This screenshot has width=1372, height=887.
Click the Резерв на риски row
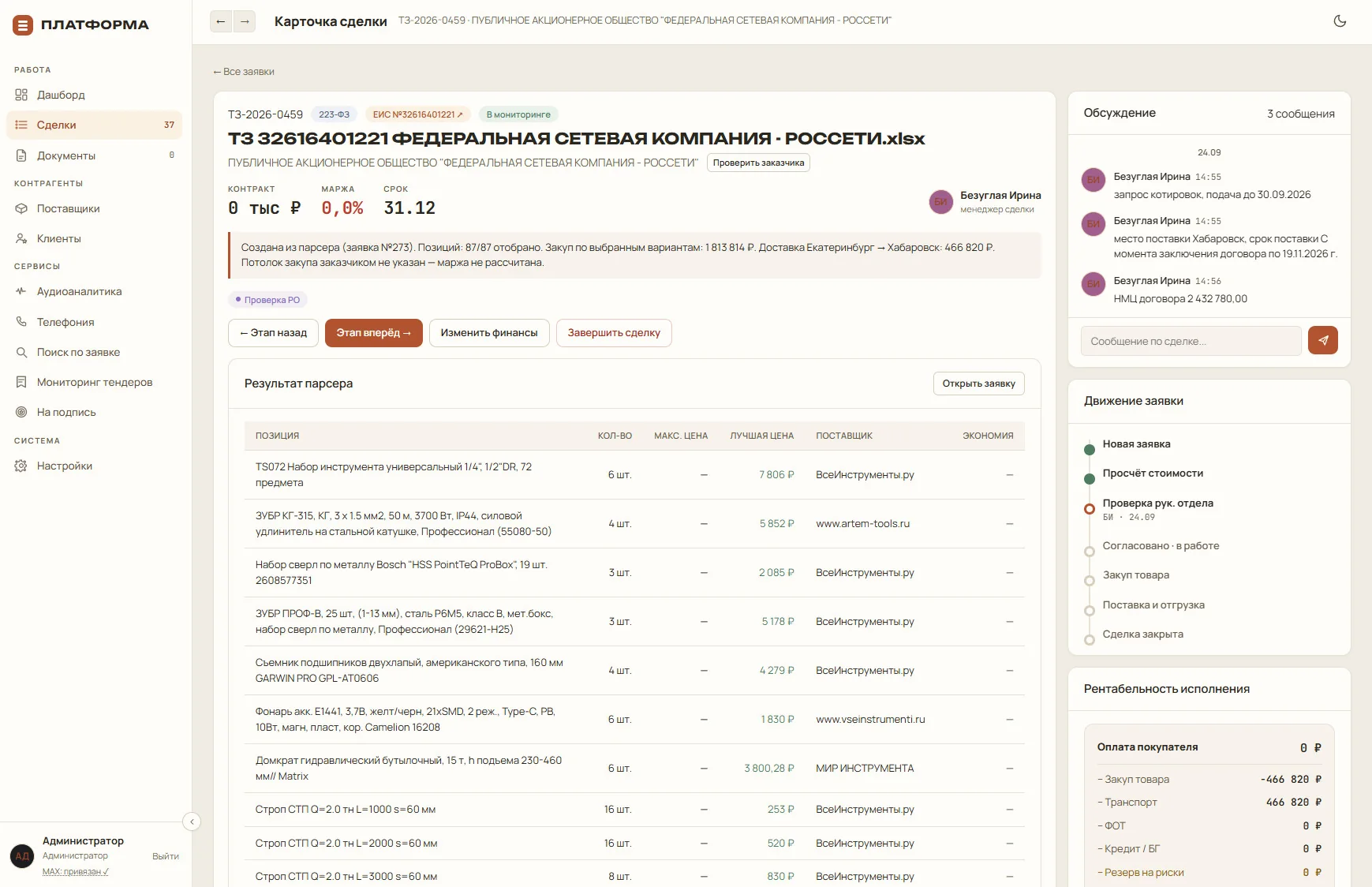pos(1209,873)
